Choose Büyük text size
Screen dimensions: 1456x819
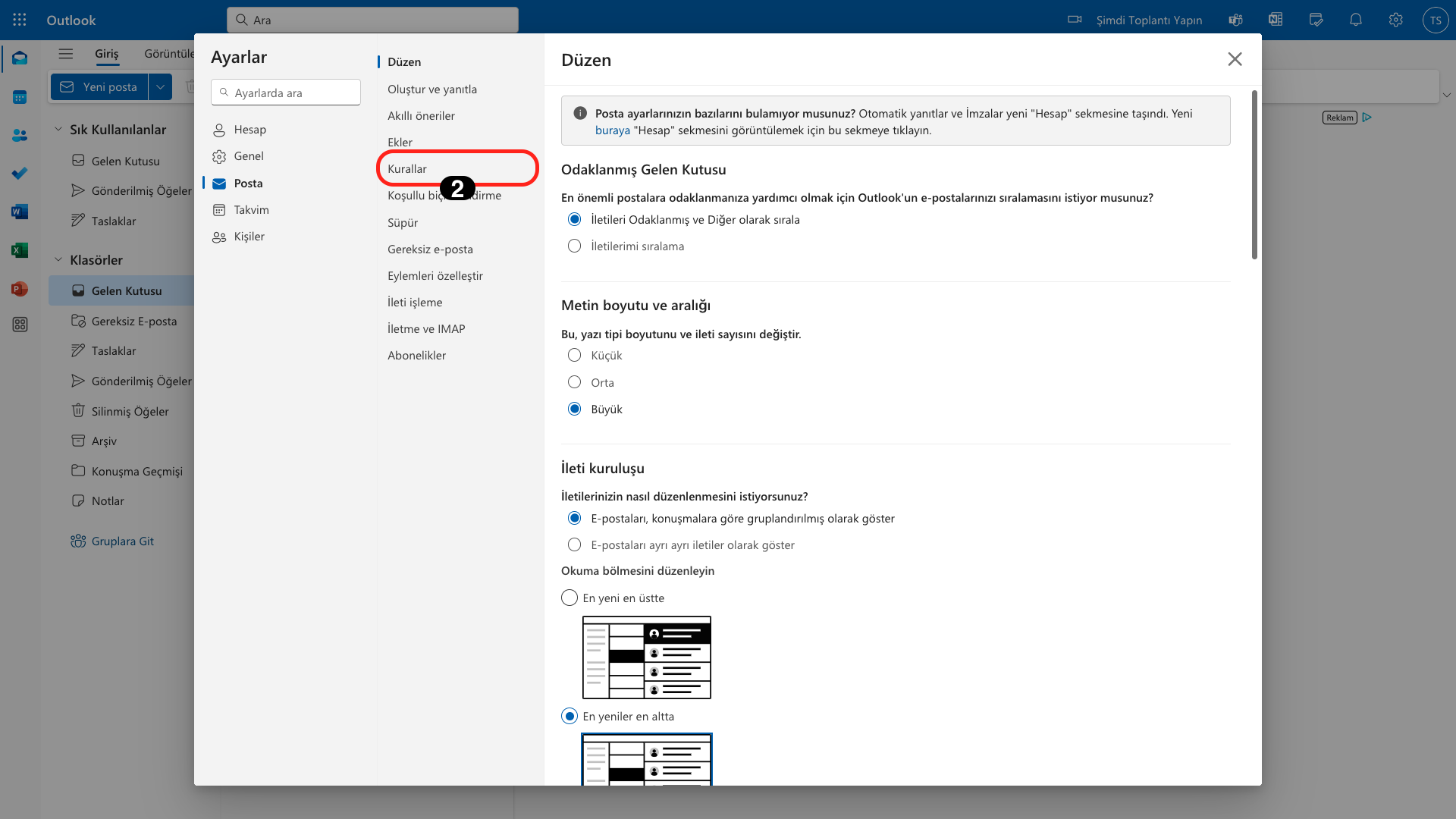click(575, 409)
